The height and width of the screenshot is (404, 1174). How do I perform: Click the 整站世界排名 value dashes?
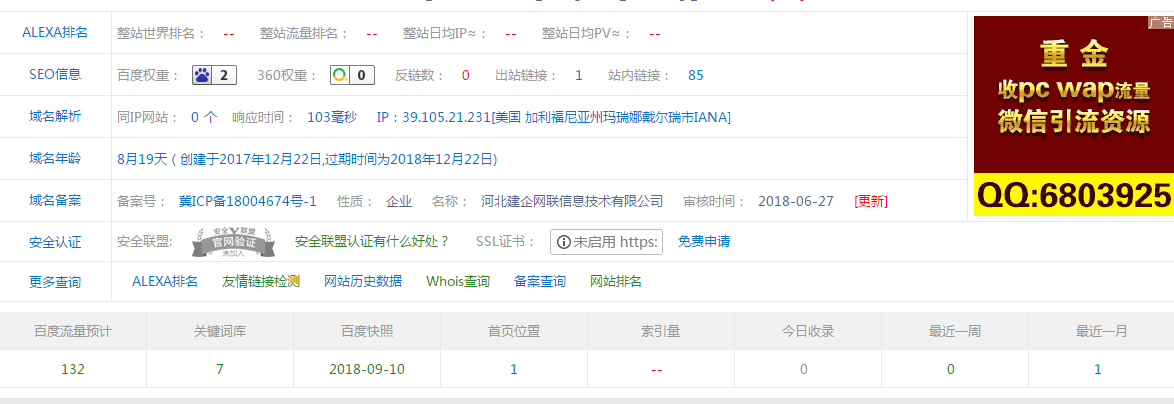pos(229,34)
